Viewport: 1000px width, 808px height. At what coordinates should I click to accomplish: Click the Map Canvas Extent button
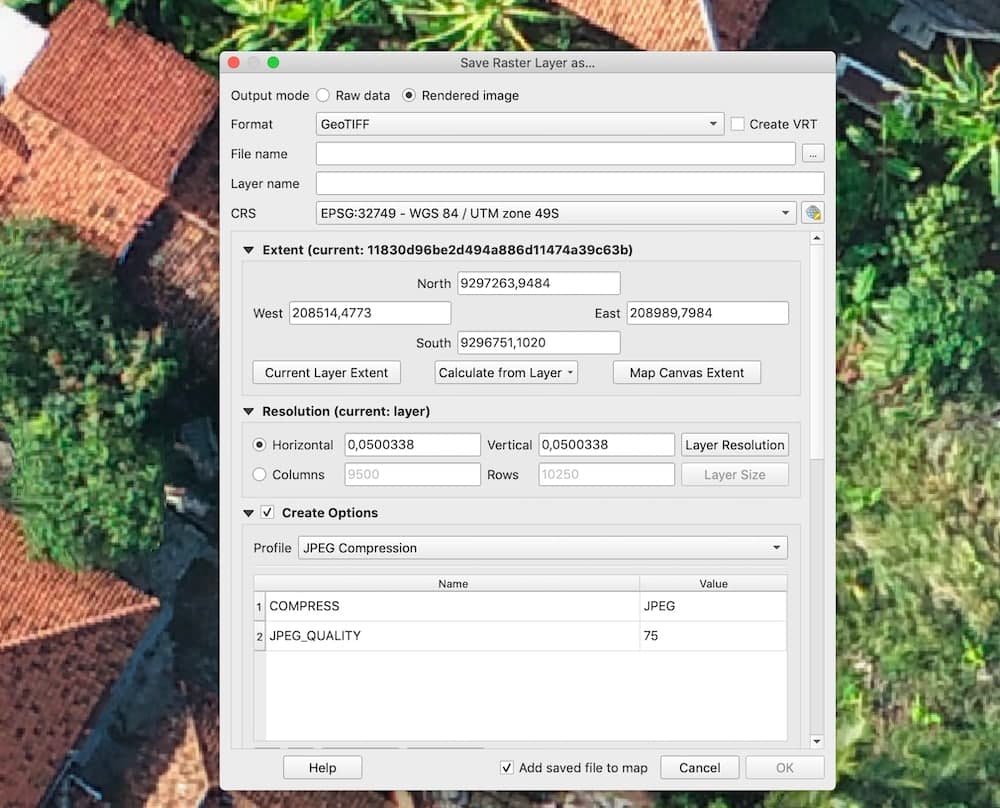(x=687, y=372)
